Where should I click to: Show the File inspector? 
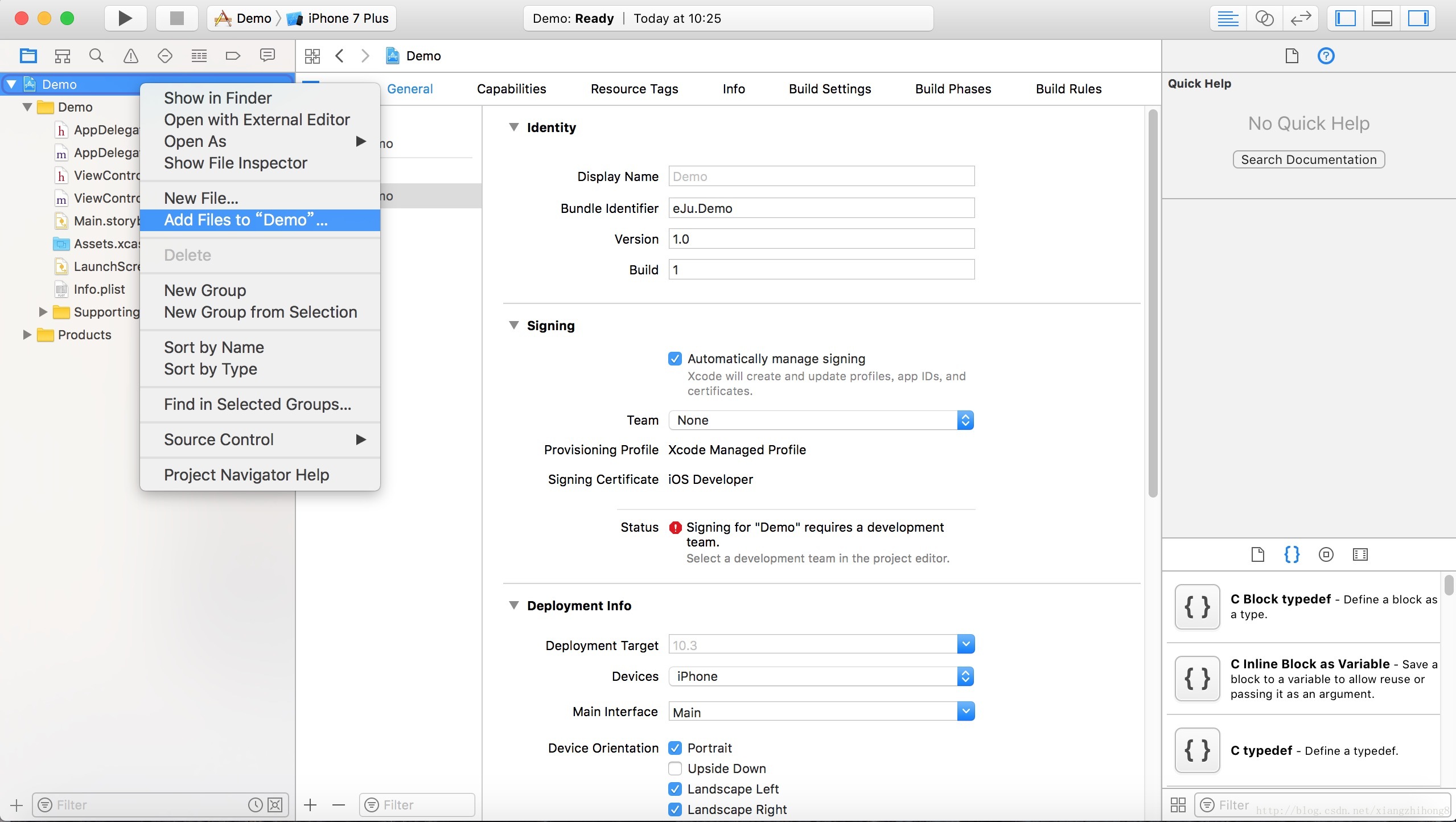pyautogui.click(x=1292, y=56)
